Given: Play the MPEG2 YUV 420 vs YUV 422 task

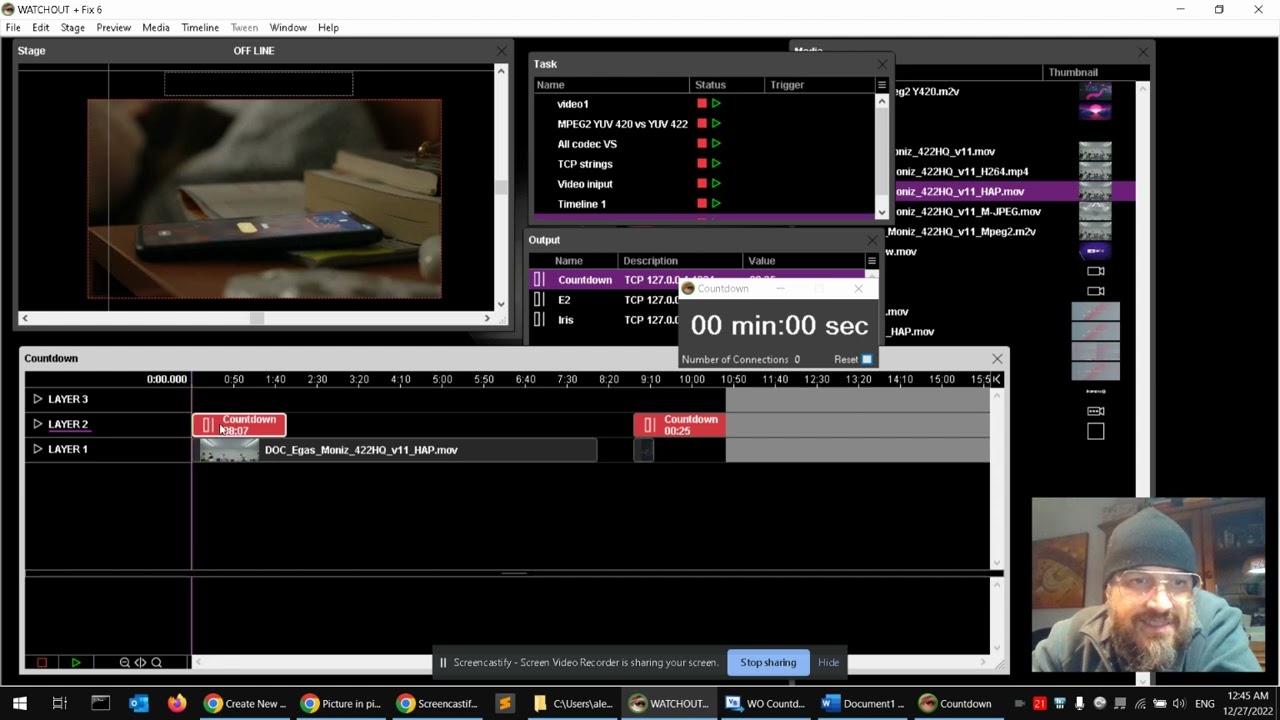Looking at the screenshot, I should tap(716, 124).
